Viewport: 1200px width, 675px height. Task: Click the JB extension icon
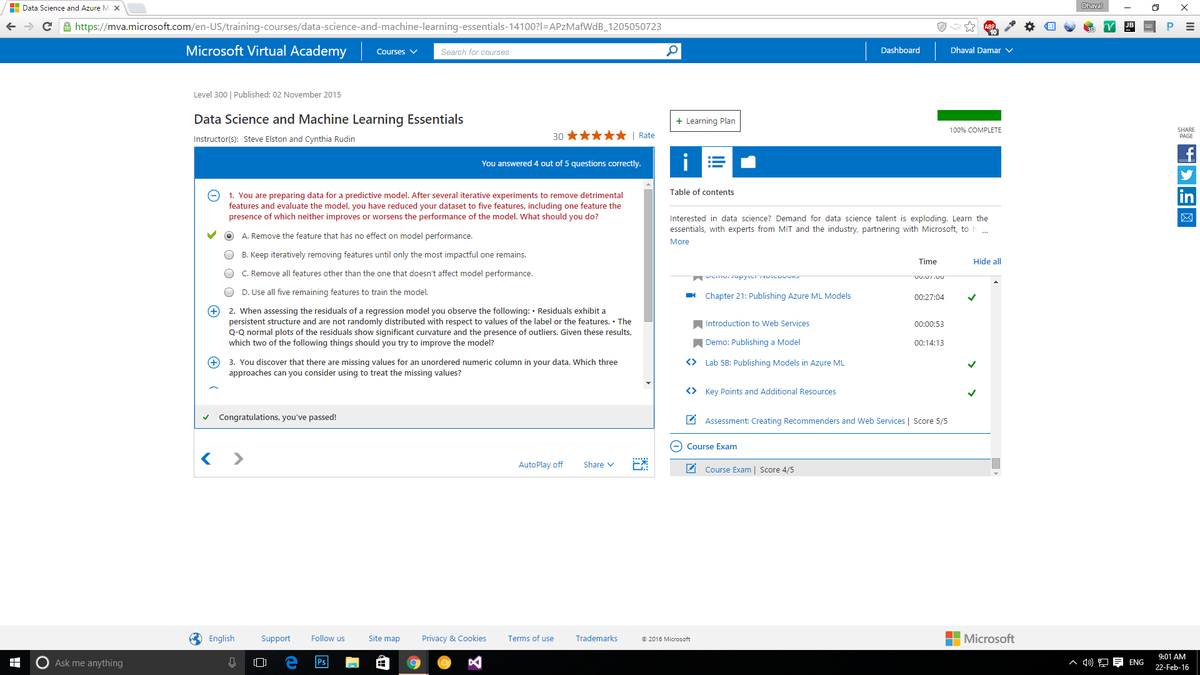(1129, 27)
